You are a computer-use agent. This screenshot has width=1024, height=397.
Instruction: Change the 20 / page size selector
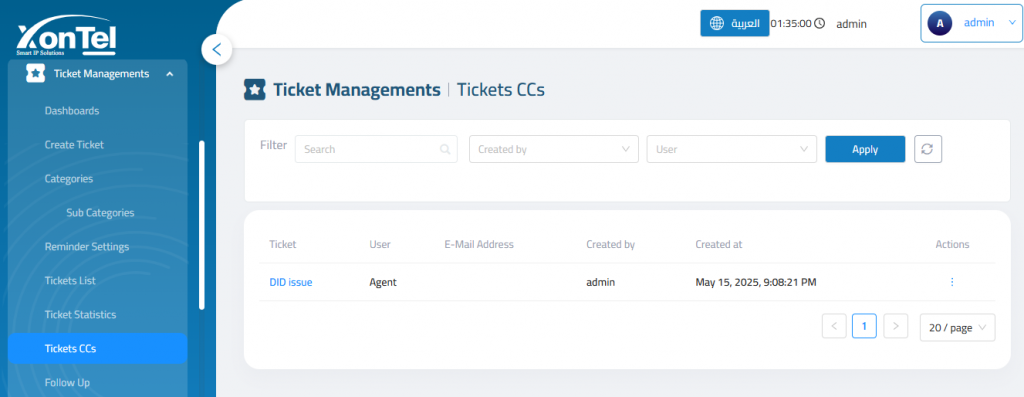pos(957,328)
